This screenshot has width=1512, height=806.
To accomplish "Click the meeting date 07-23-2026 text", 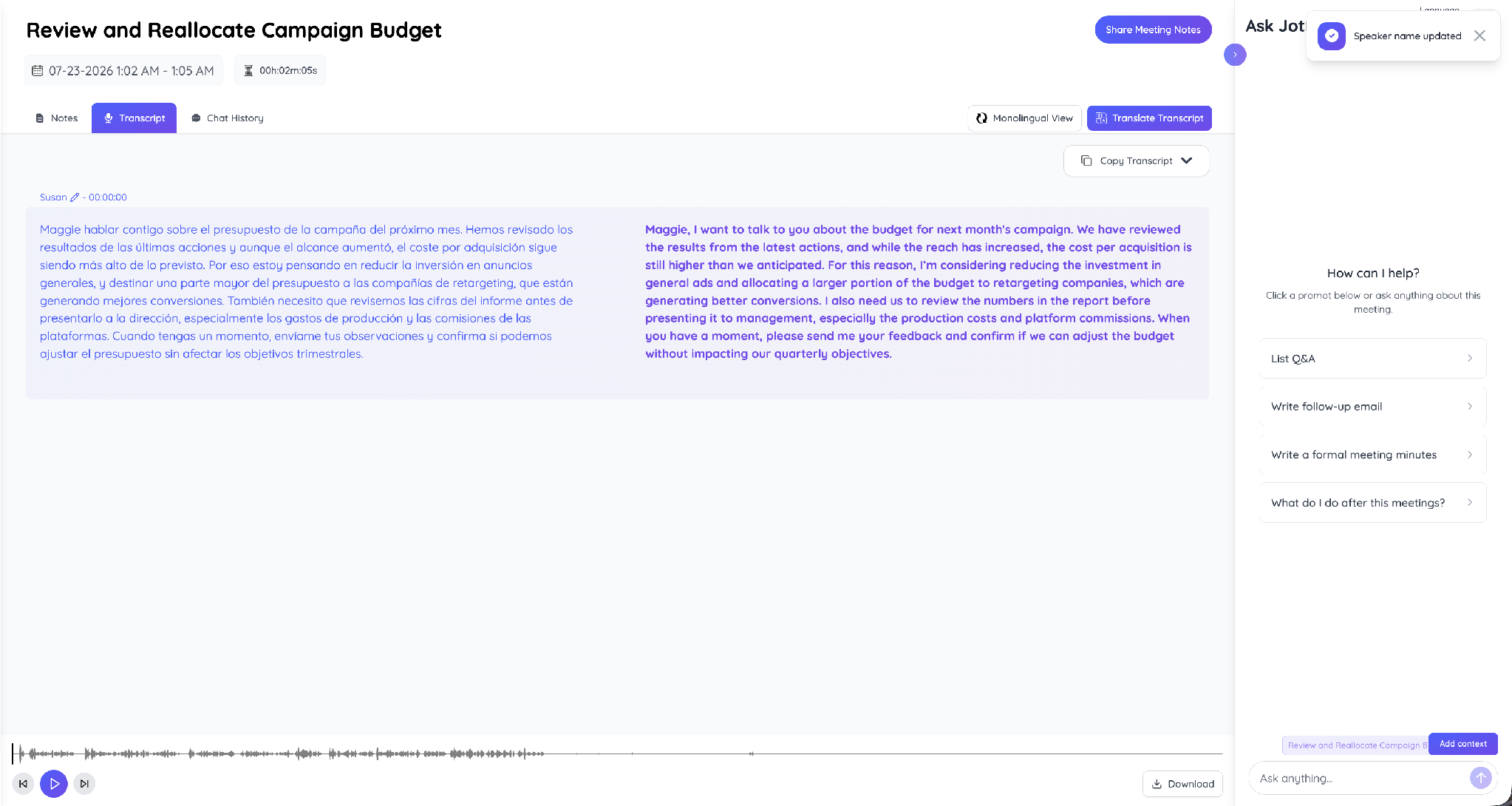I will point(132,71).
